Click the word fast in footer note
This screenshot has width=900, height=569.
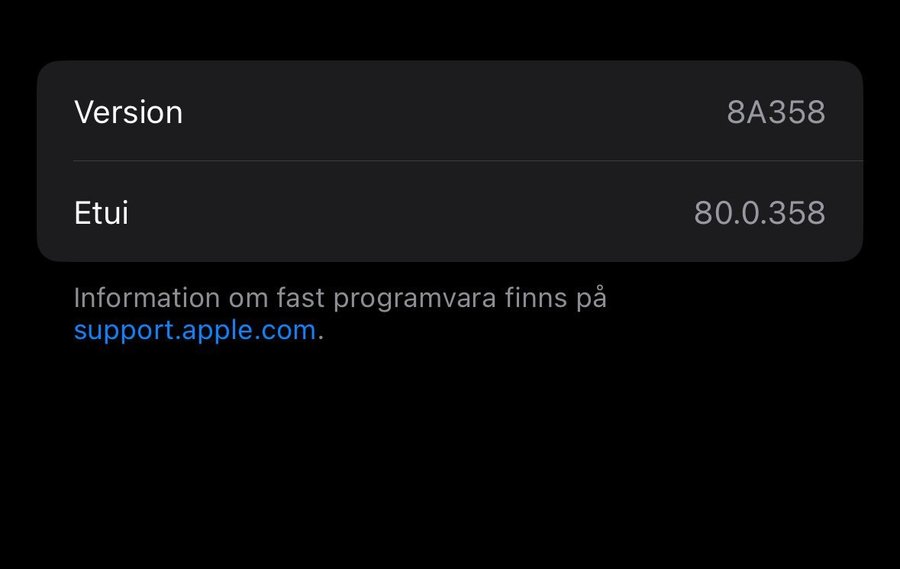click(301, 298)
